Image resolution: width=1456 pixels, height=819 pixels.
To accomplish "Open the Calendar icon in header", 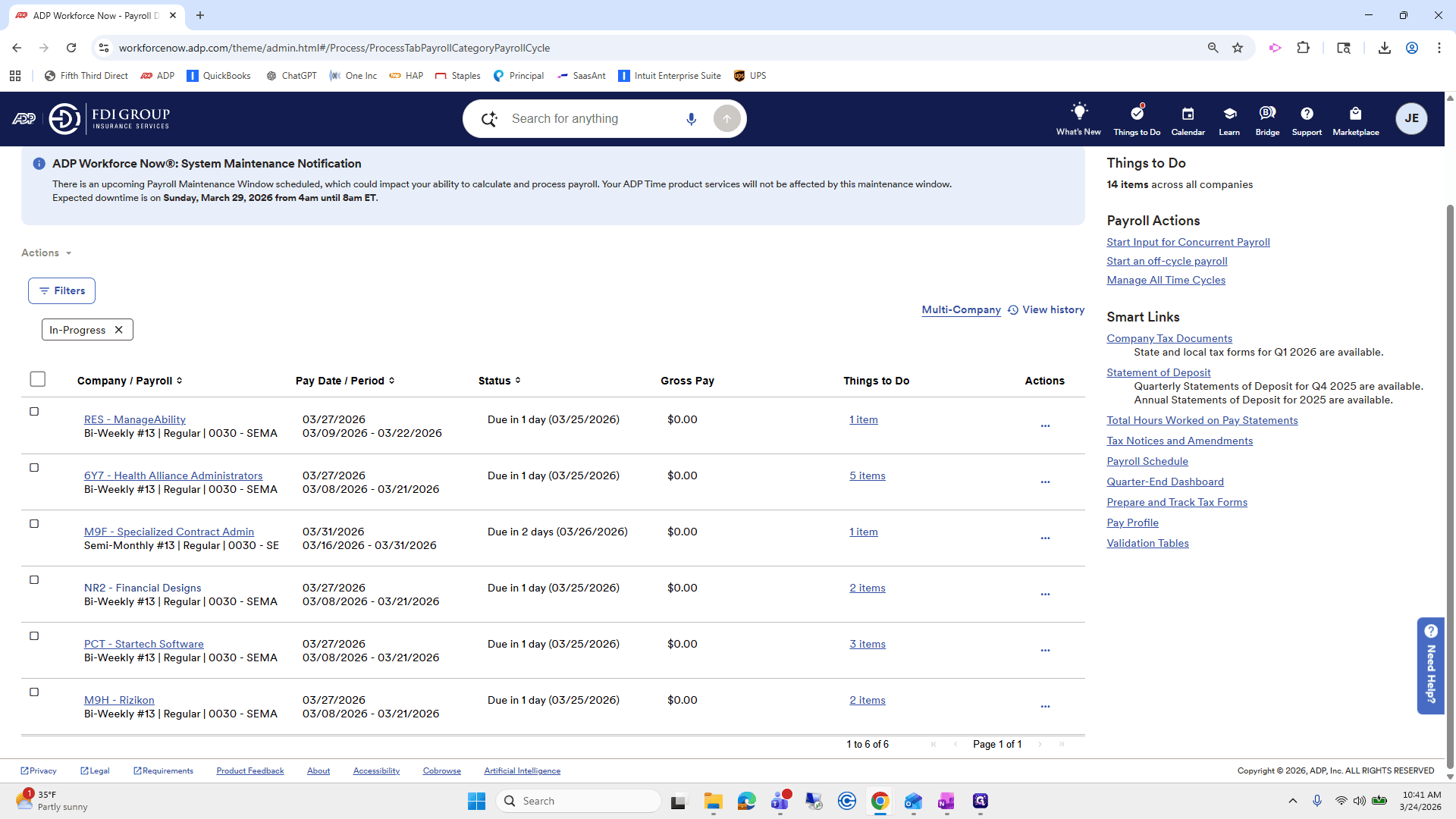I will pyautogui.click(x=1188, y=119).
